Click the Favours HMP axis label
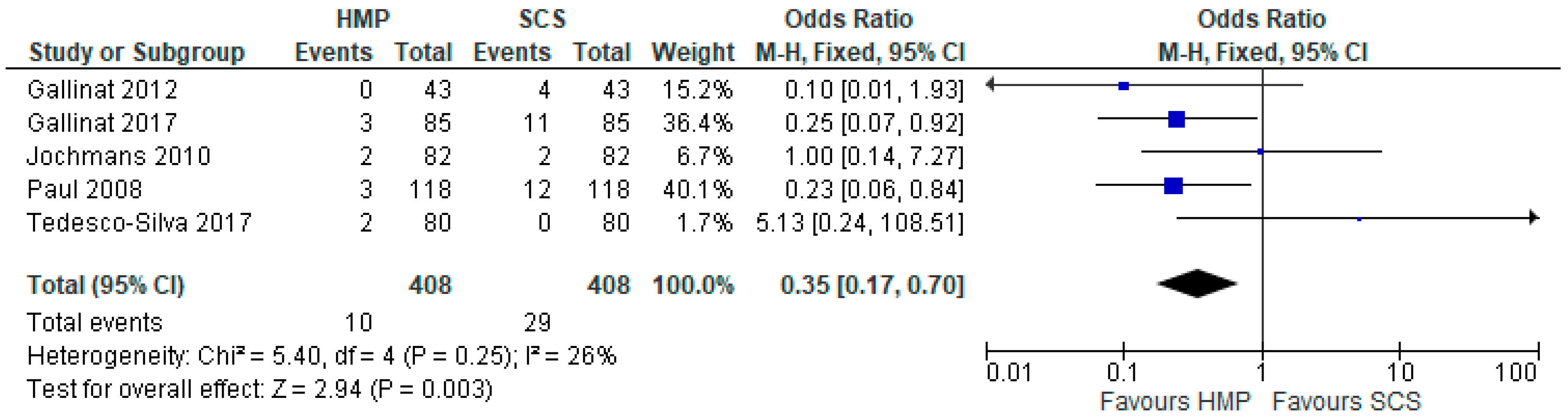This screenshot has width=1568, height=420. (1175, 402)
